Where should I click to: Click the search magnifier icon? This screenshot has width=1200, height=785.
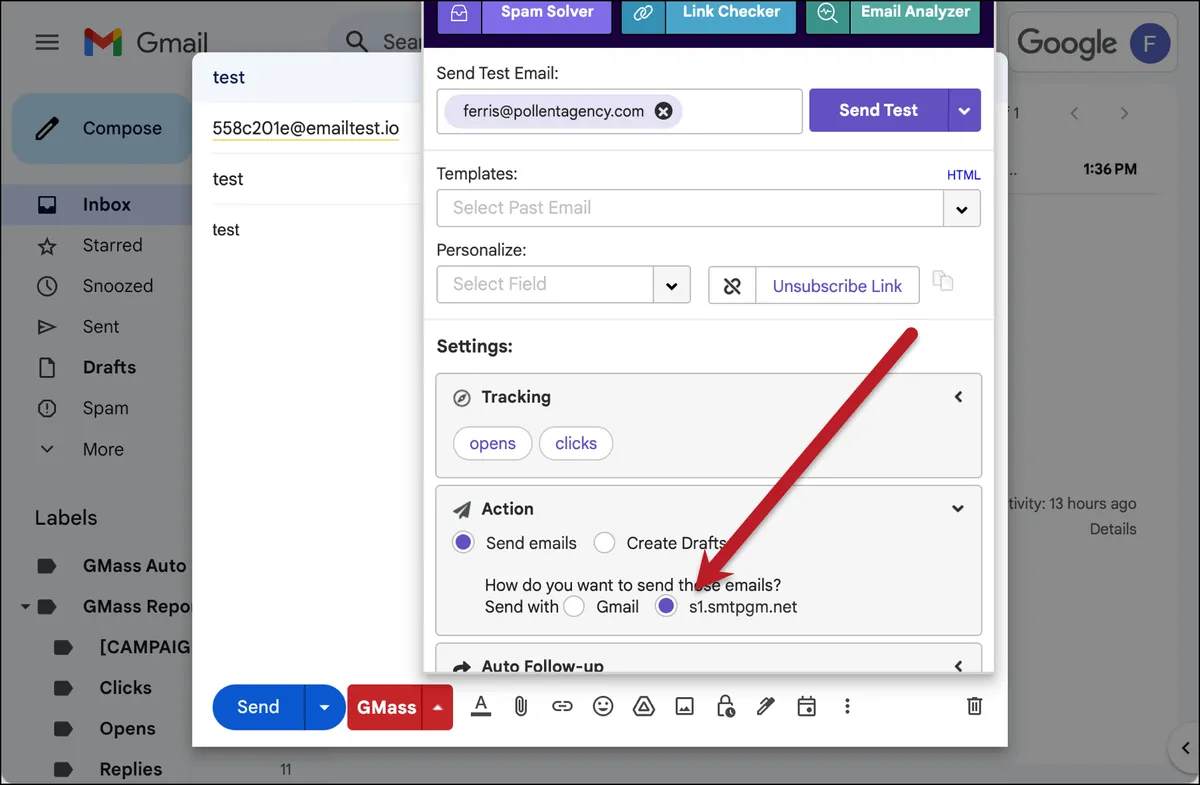coord(357,42)
